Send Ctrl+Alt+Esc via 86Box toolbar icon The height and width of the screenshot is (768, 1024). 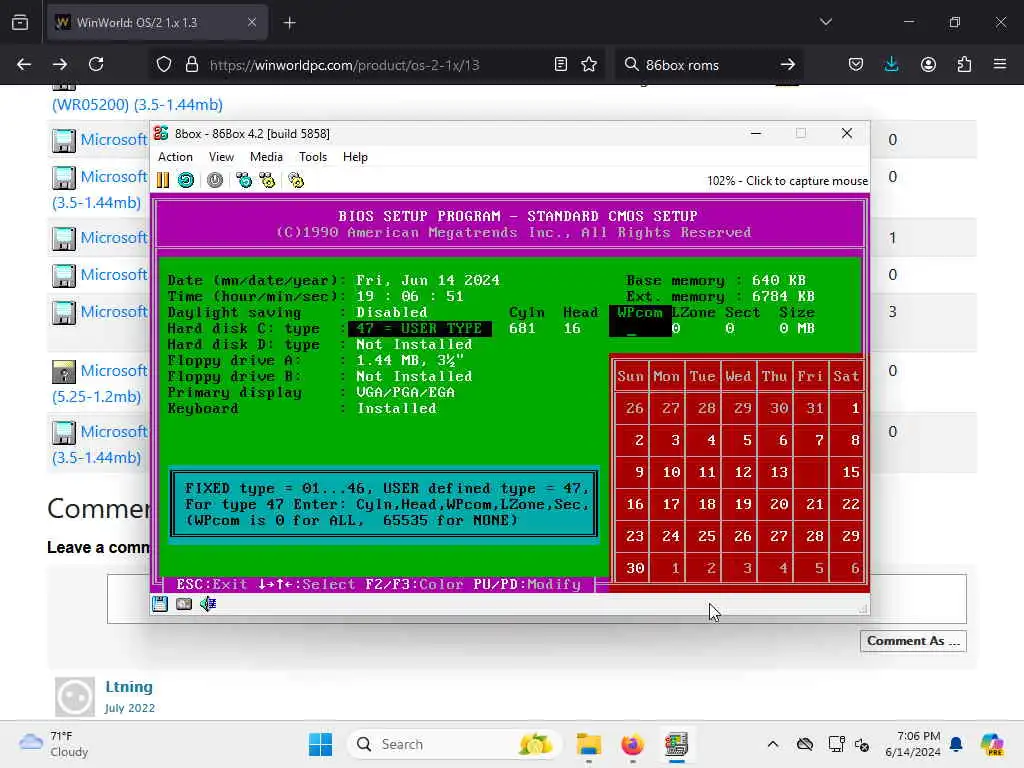pos(267,180)
